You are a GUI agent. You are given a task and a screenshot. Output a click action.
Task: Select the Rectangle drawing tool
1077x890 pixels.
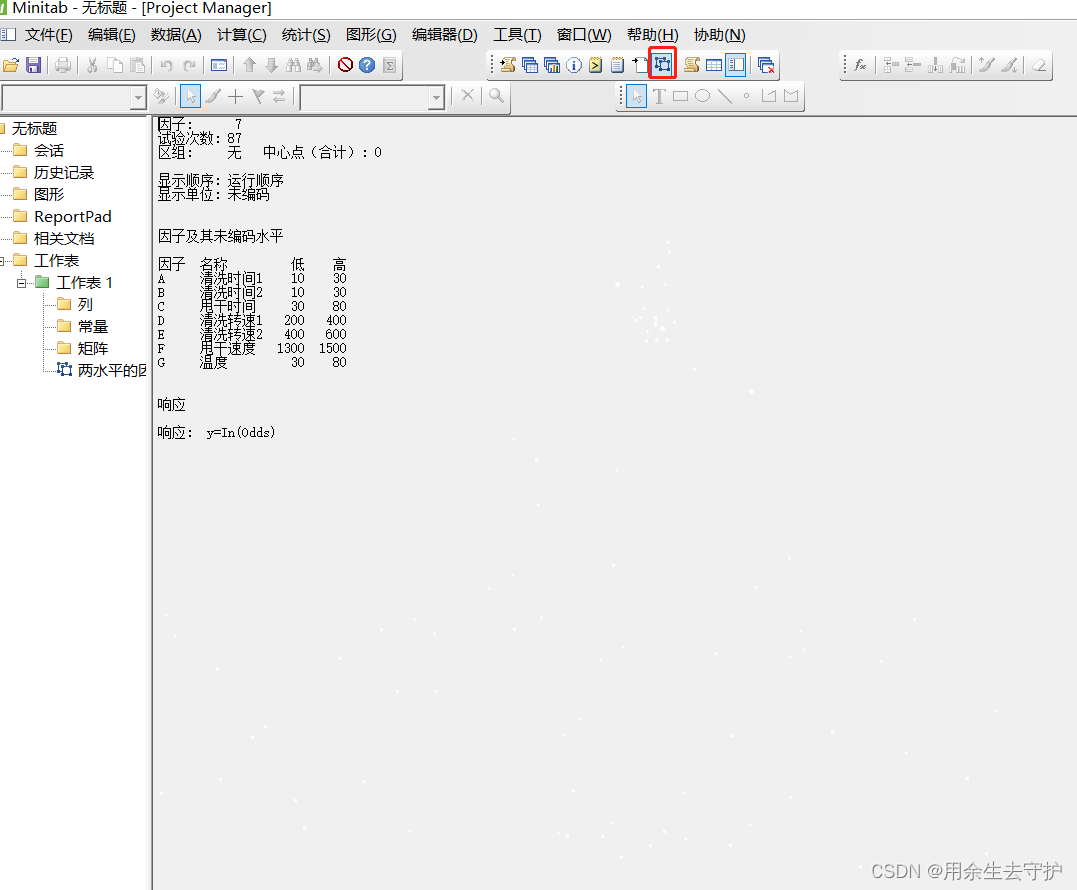pyautogui.click(x=681, y=96)
